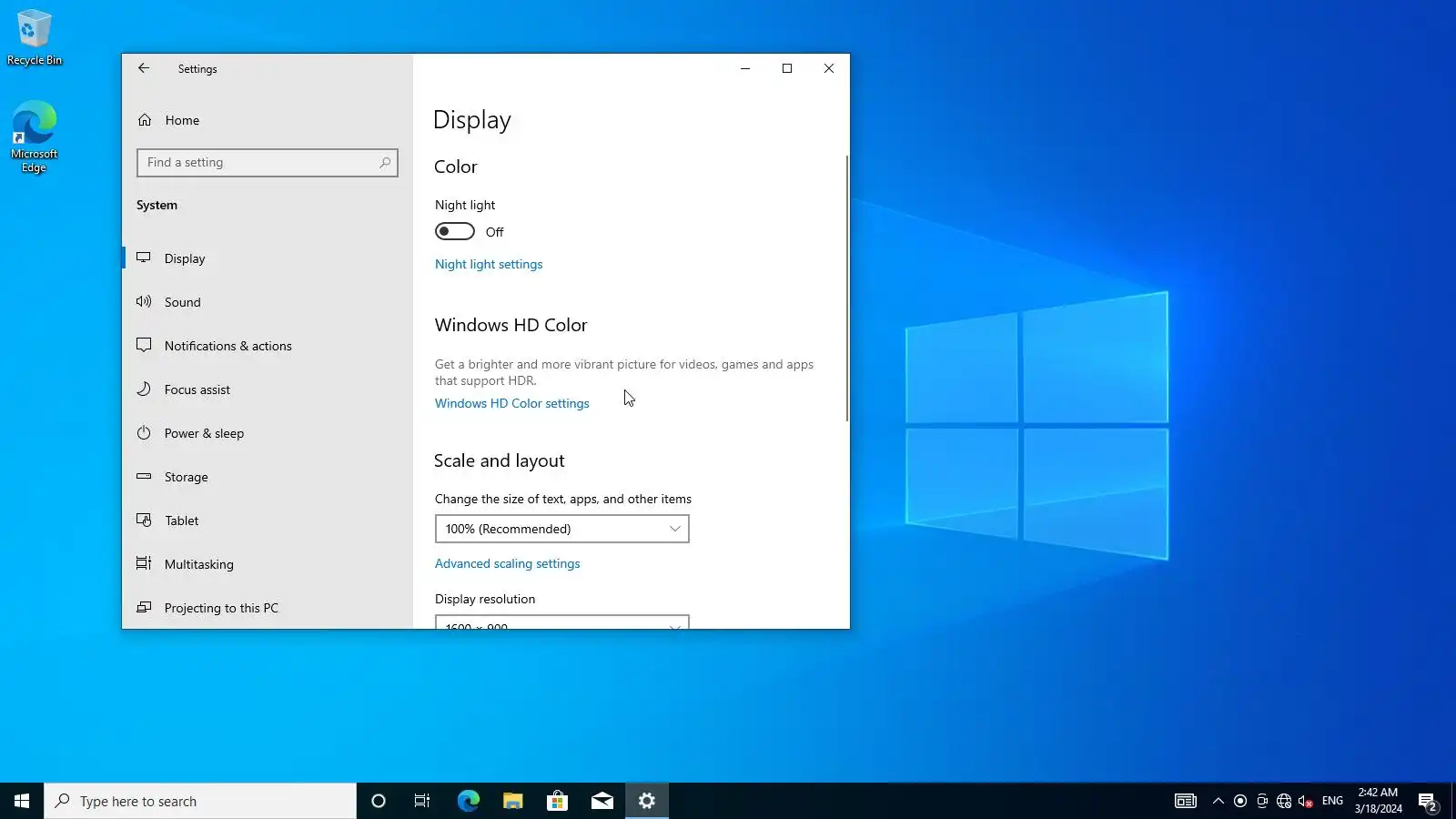This screenshot has height=819, width=1456.
Task: Launch Cortana from the taskbar
Action: pyautogui.click(x=379, y=801)
